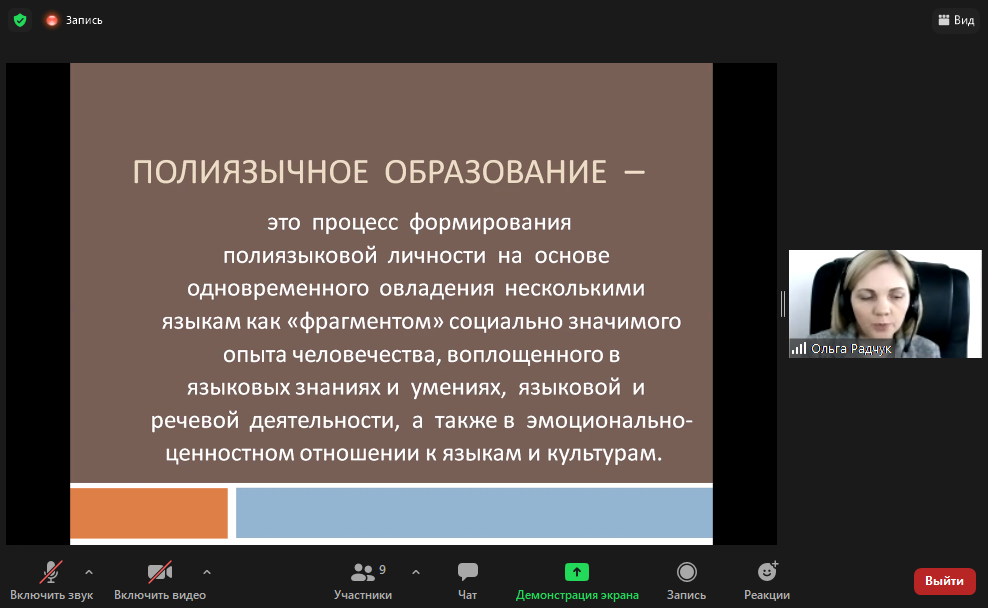The image size is (988, 608).
Task: Expand video options arrow beside camera
Action: (x=207, y=572)
